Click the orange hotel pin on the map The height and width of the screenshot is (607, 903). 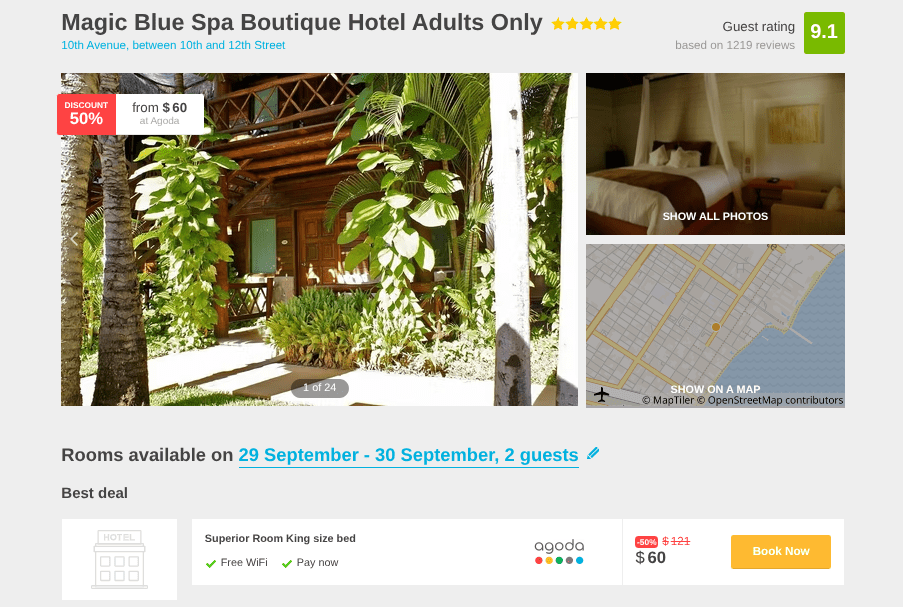[x=716, y=327]
